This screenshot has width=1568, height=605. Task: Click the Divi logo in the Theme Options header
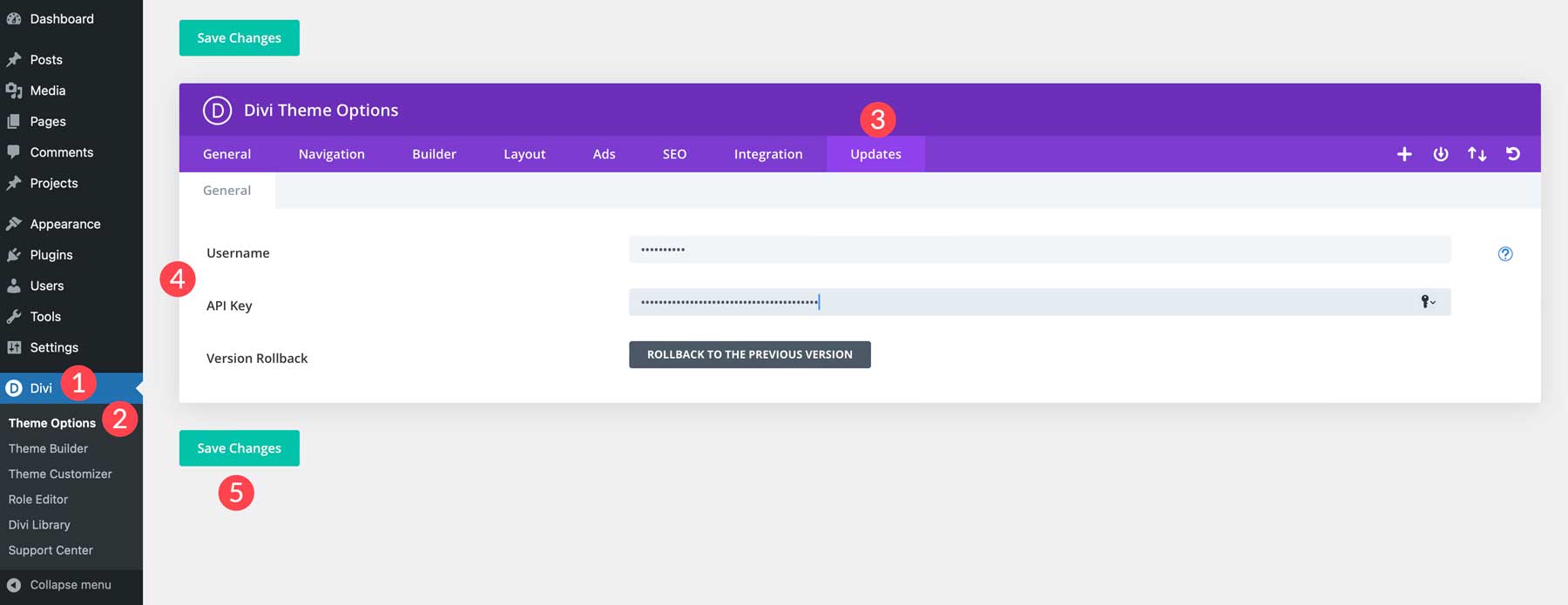217,111
